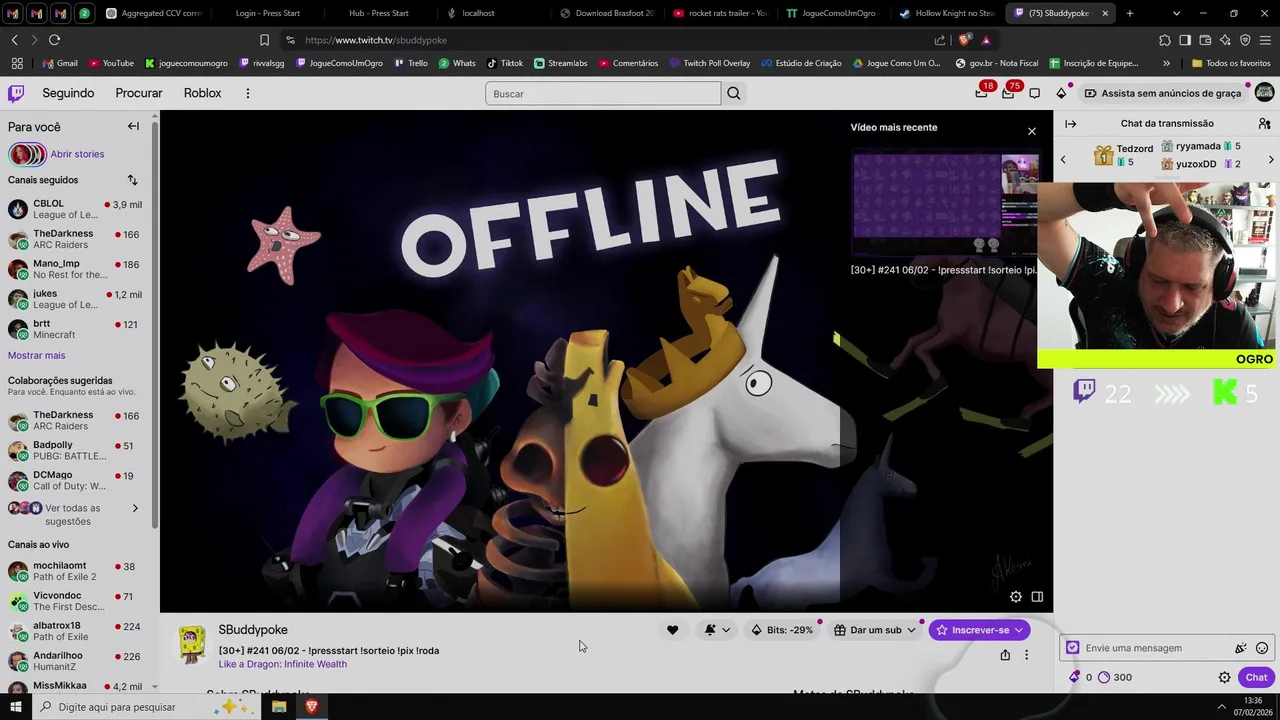Toggle theatre mode icon on player
Screen dimensions: 1280x720
coord(1037,597)
